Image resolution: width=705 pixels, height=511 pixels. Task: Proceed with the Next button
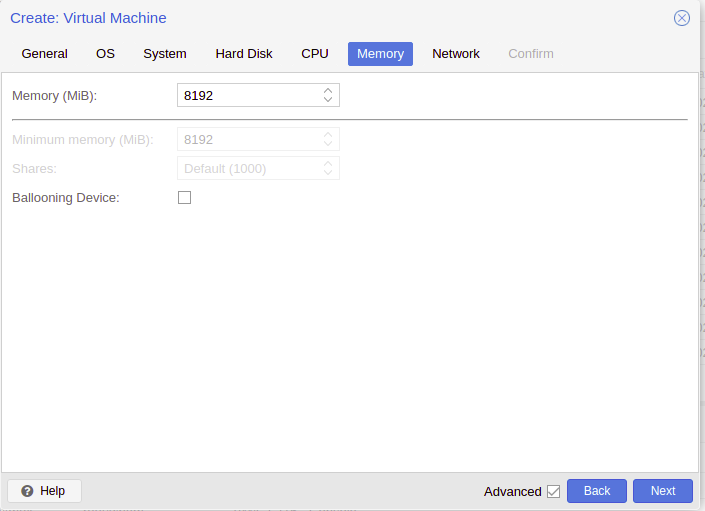(663, 491)
